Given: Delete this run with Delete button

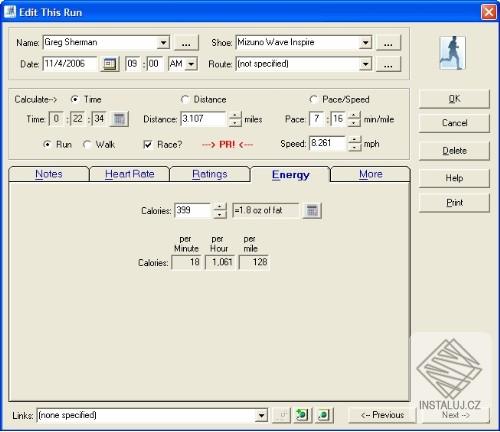Looking at the screenshot, I should click(454, 151).
